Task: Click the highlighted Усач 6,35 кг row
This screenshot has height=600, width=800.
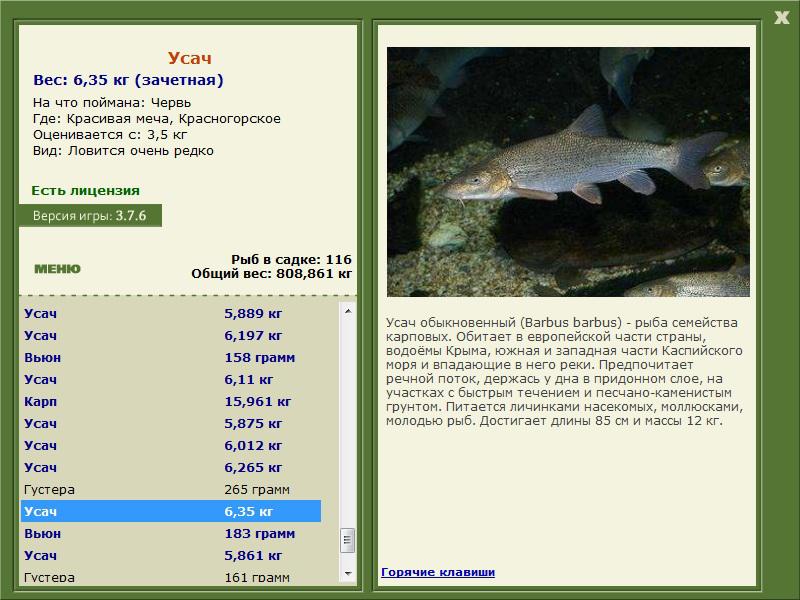Action: coord(171,511)
